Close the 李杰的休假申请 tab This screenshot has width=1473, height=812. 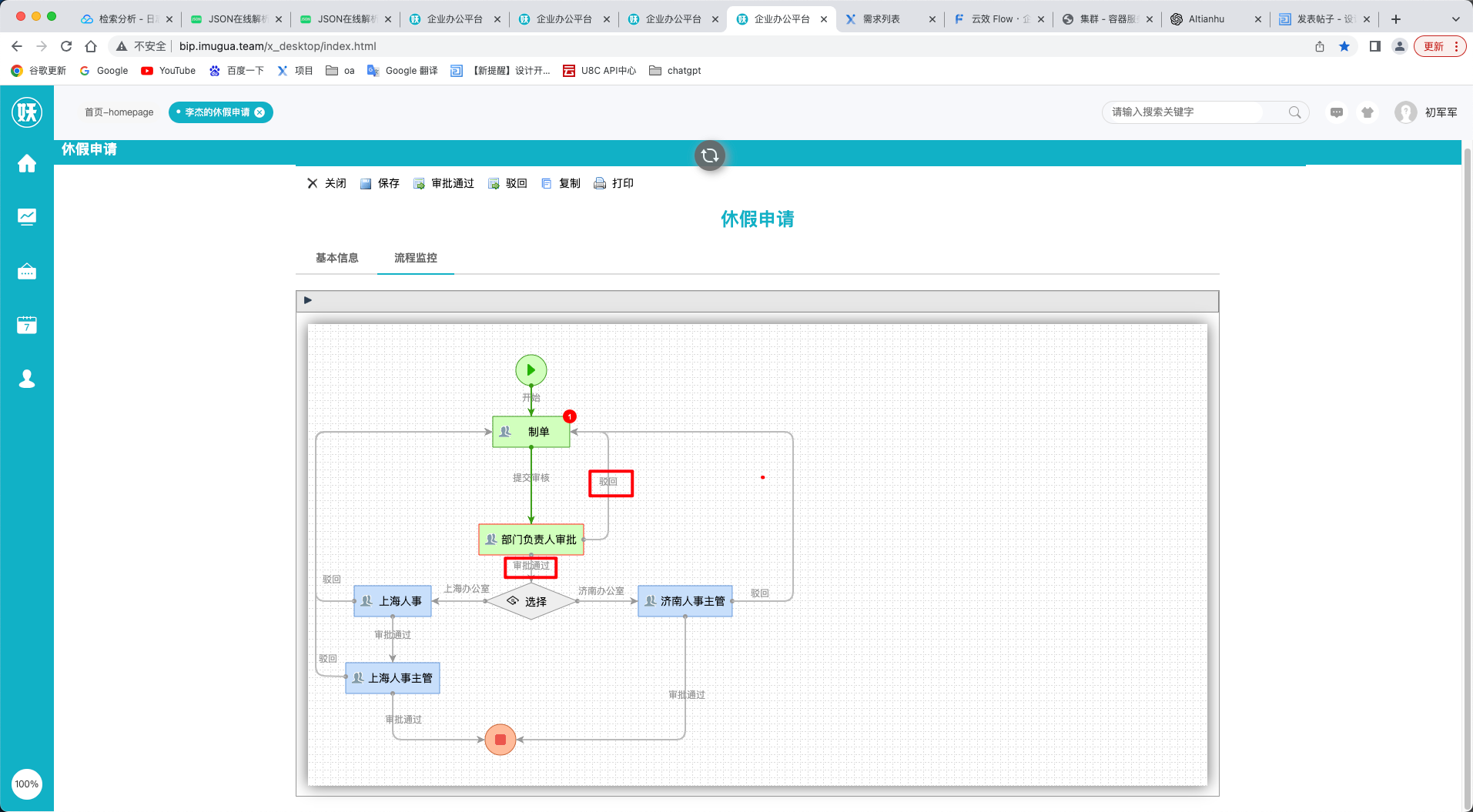click(x=259, y=112)
